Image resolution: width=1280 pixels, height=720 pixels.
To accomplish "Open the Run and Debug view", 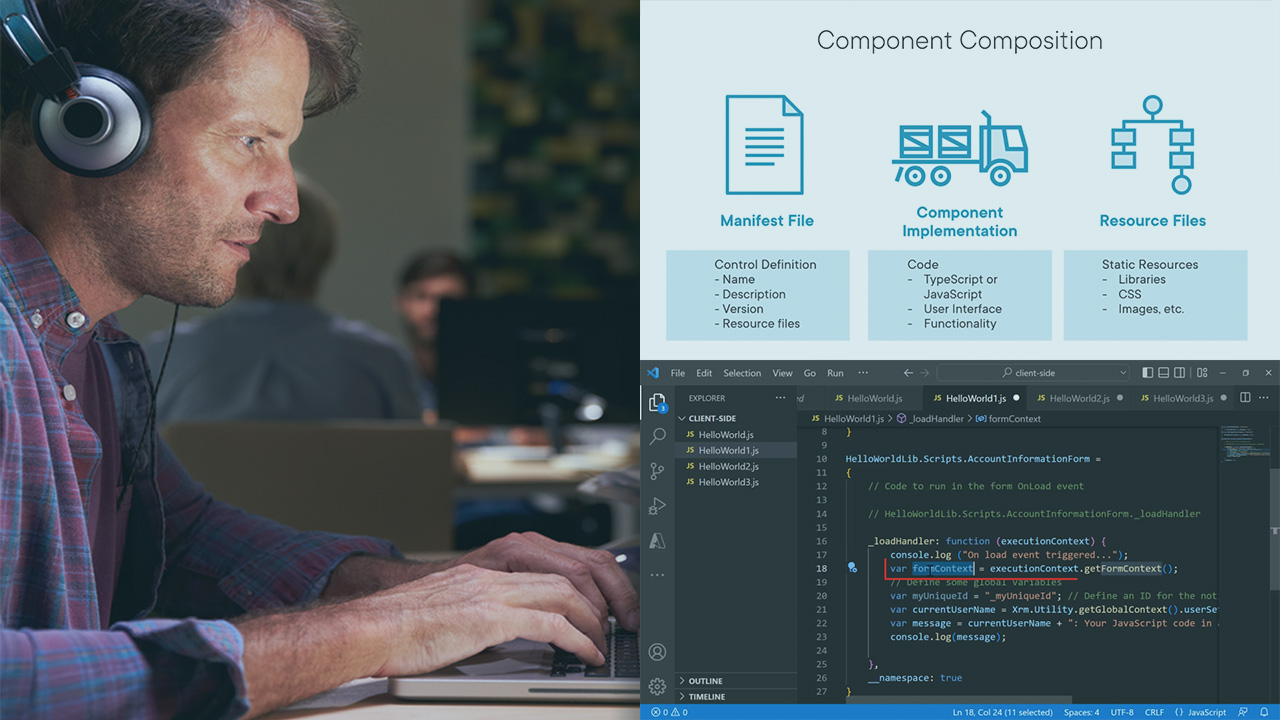I will point(658,506).
